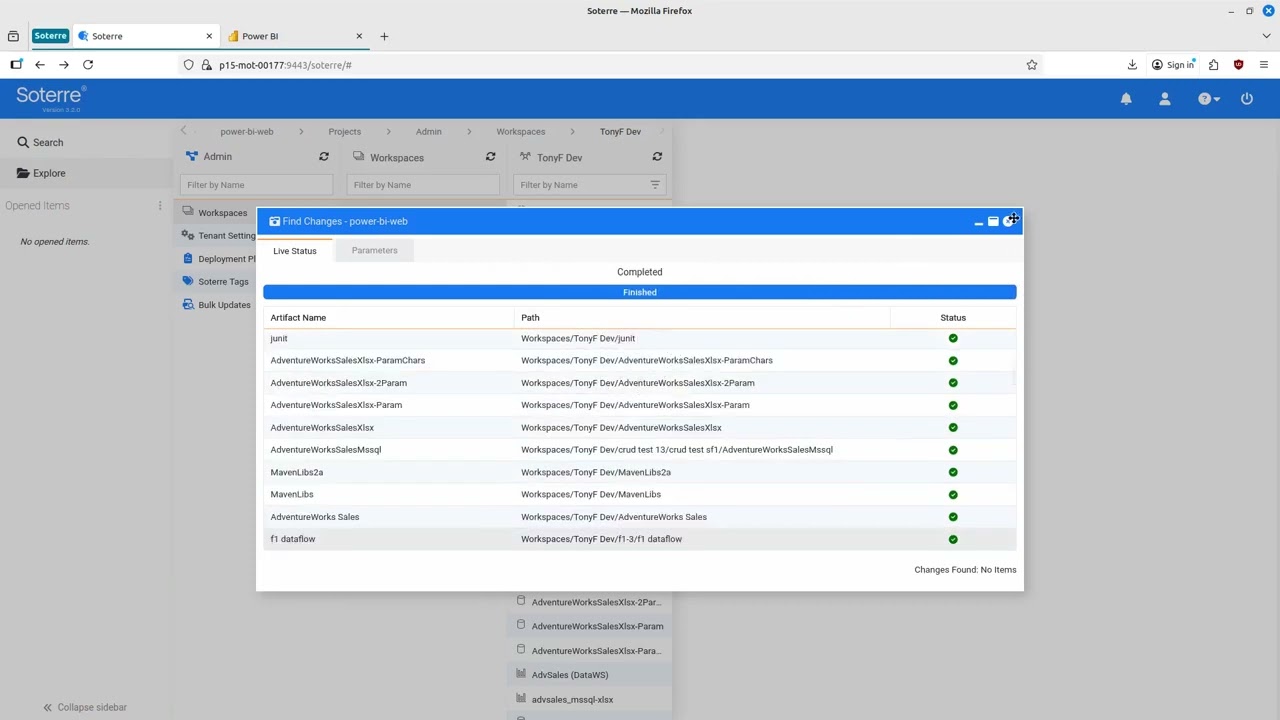The image size is (1280, 720).
Task: Minimize the Find Changes dialog
Action: (x=978, y=222)
